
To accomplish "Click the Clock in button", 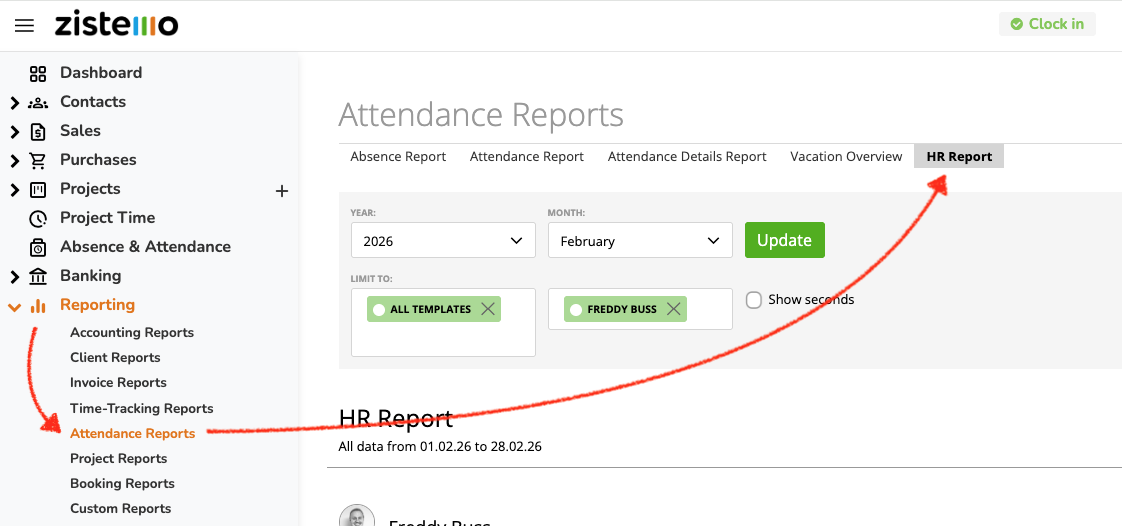I will pos(1047,24).
